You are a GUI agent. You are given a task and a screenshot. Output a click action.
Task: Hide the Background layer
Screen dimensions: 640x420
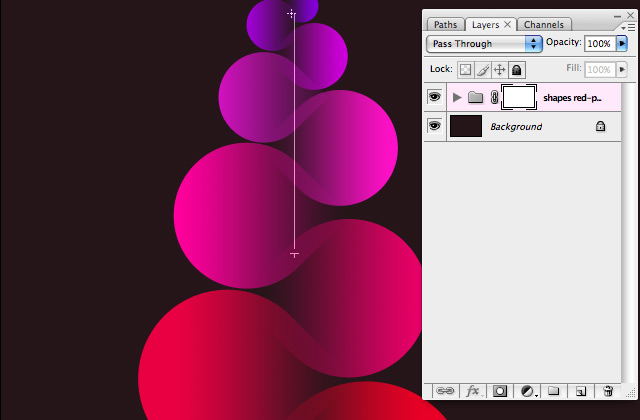tap(435, 126)
